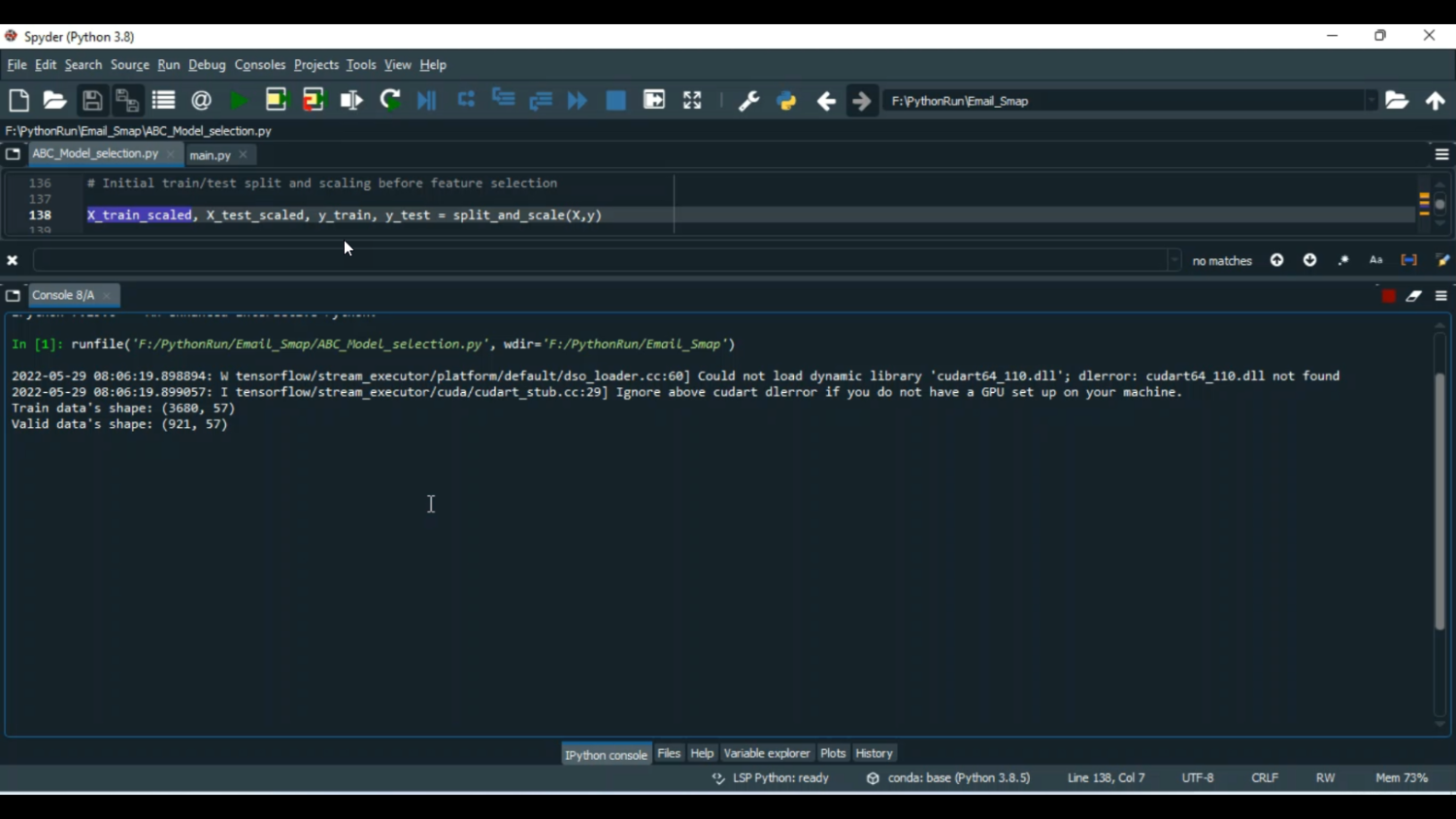Toggle regular expression search option

[1343, 260]
